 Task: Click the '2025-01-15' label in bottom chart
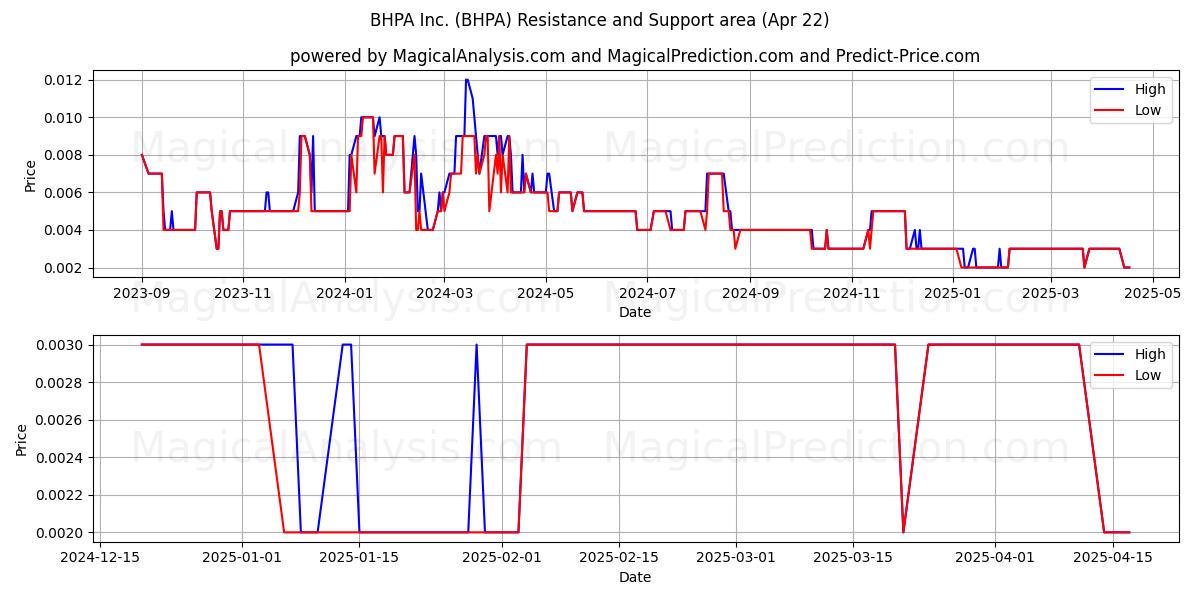coord(361,558)
